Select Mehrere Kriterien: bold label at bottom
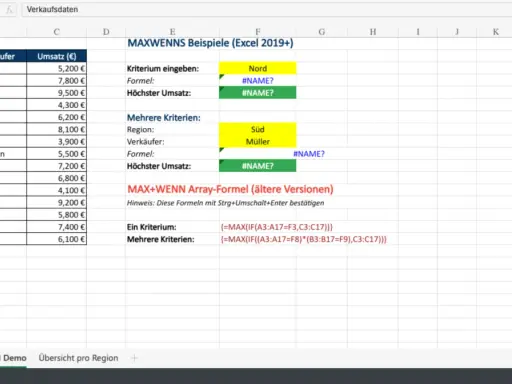Screen dimensions: 512x384 (160, 239)
